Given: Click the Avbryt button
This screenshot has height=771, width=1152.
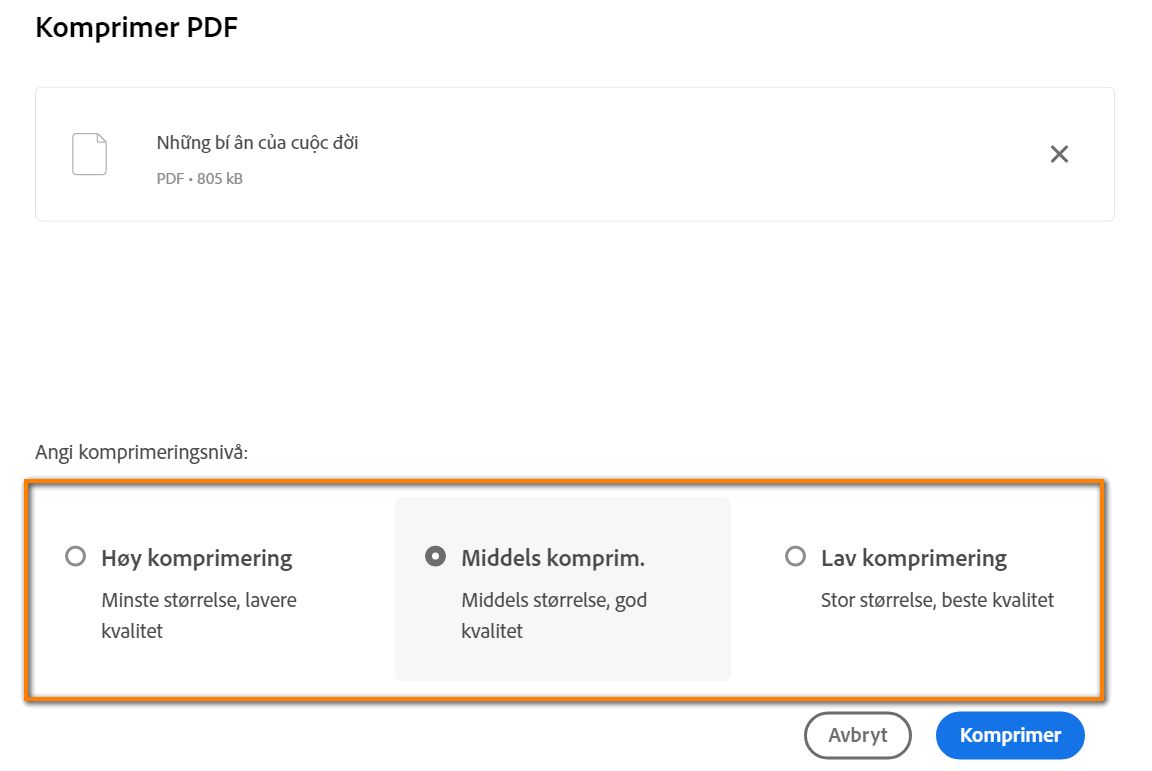Looking at the screenshot, I should (x=857, y=734).
